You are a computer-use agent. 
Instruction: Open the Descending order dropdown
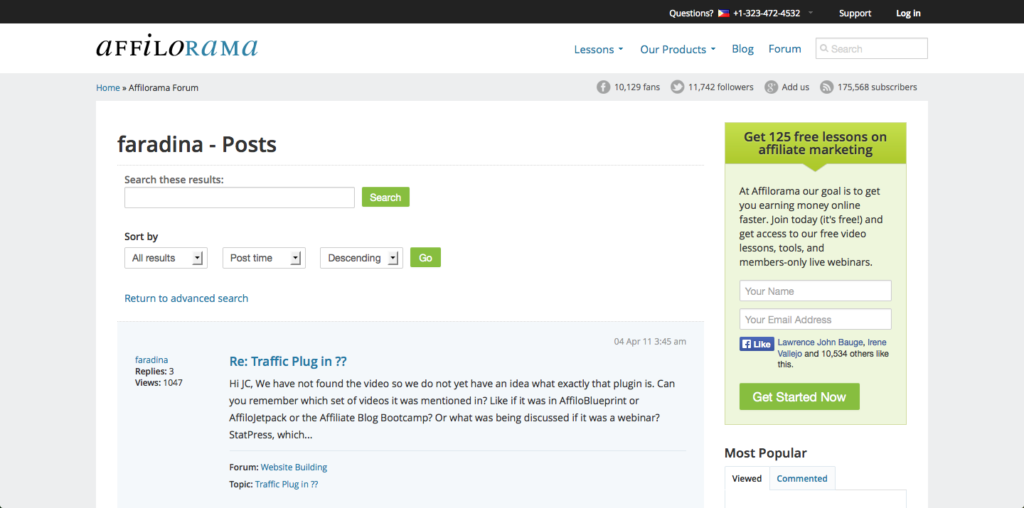point(361,258)
